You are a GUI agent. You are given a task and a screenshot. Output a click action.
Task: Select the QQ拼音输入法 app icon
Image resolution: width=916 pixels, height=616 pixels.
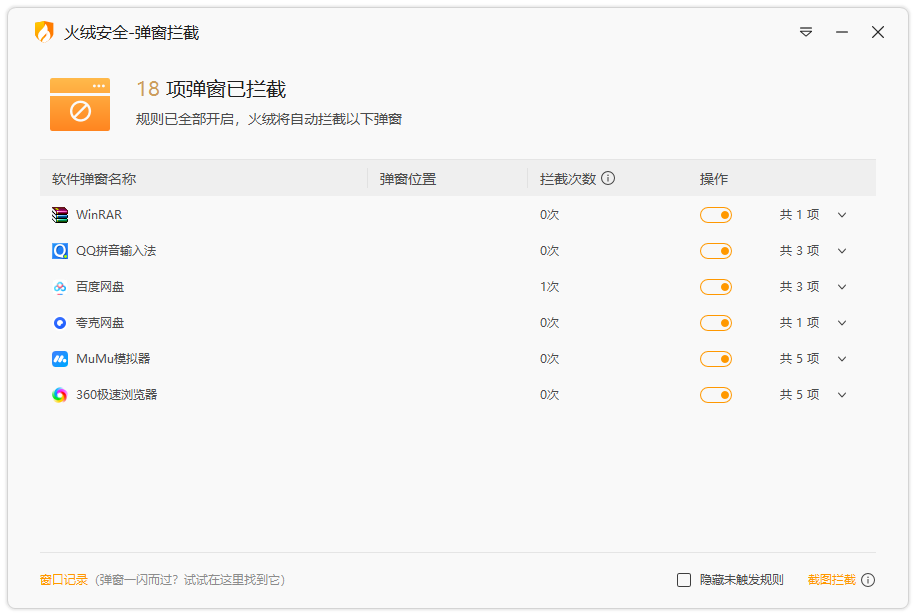[x=58, y=250]
